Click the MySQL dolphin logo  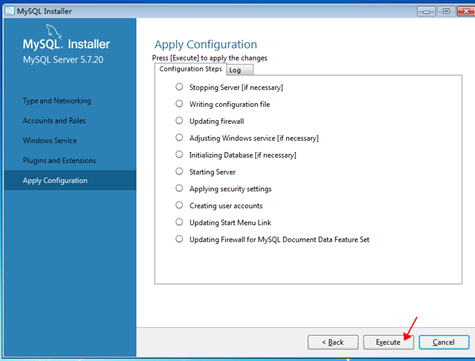[x=53, y=32]
